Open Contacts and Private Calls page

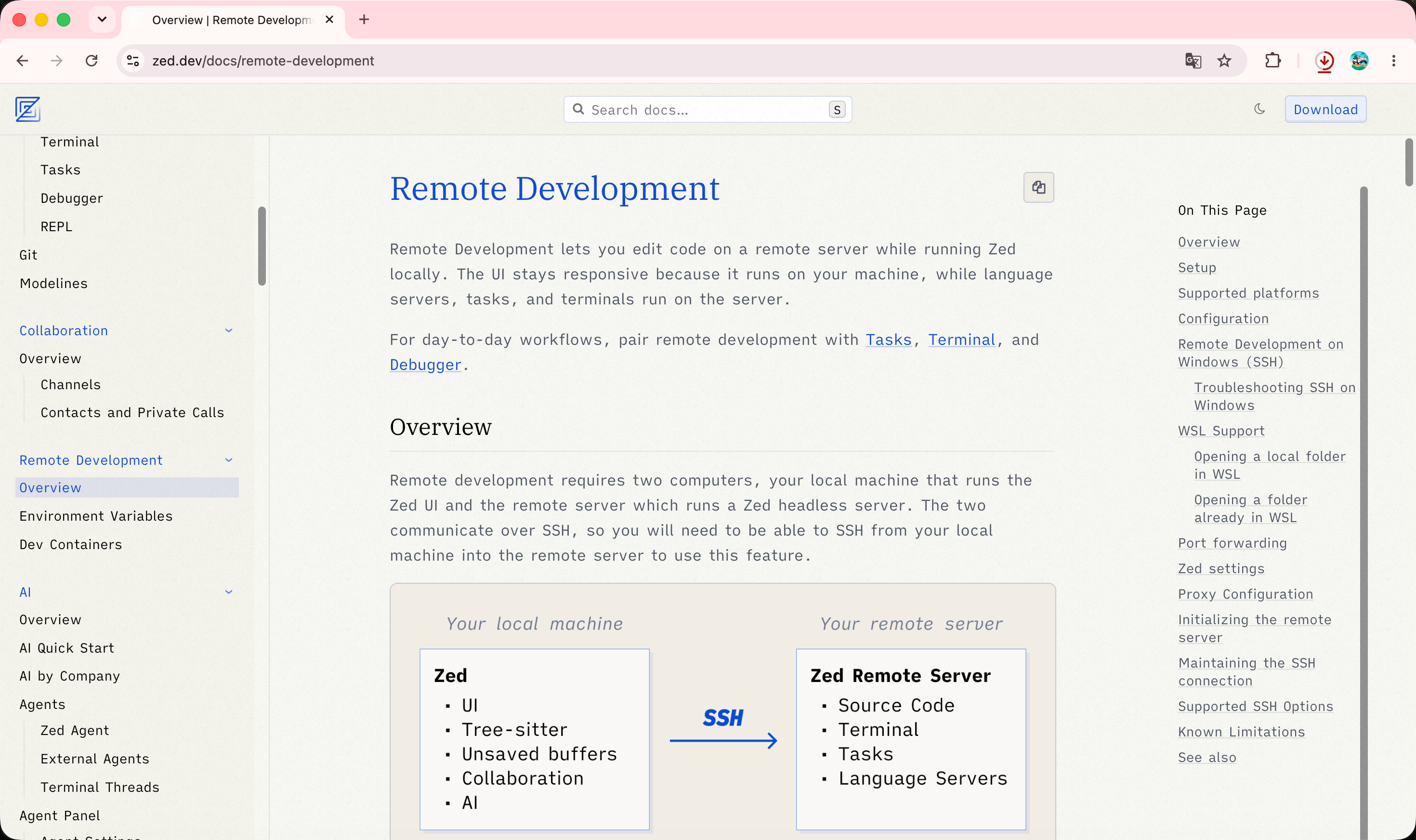click(132, 413)
